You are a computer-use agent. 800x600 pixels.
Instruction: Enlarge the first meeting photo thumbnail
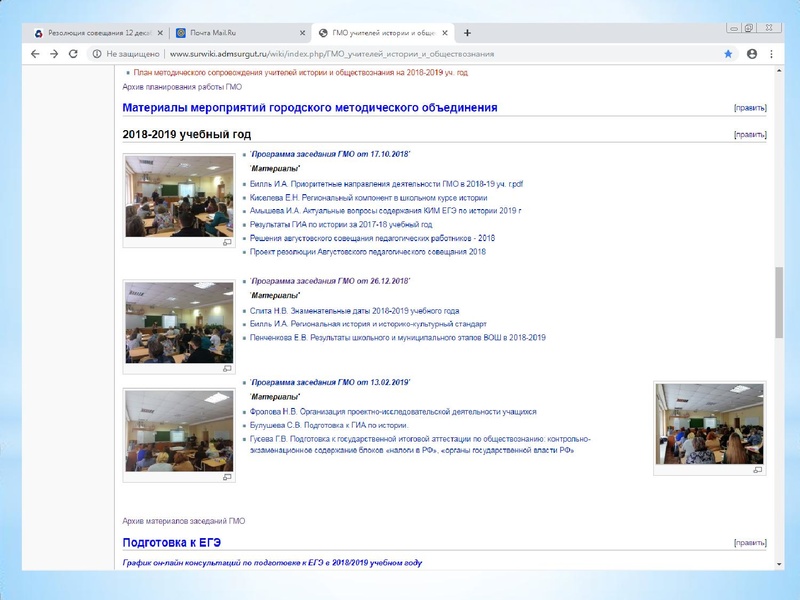178,194
